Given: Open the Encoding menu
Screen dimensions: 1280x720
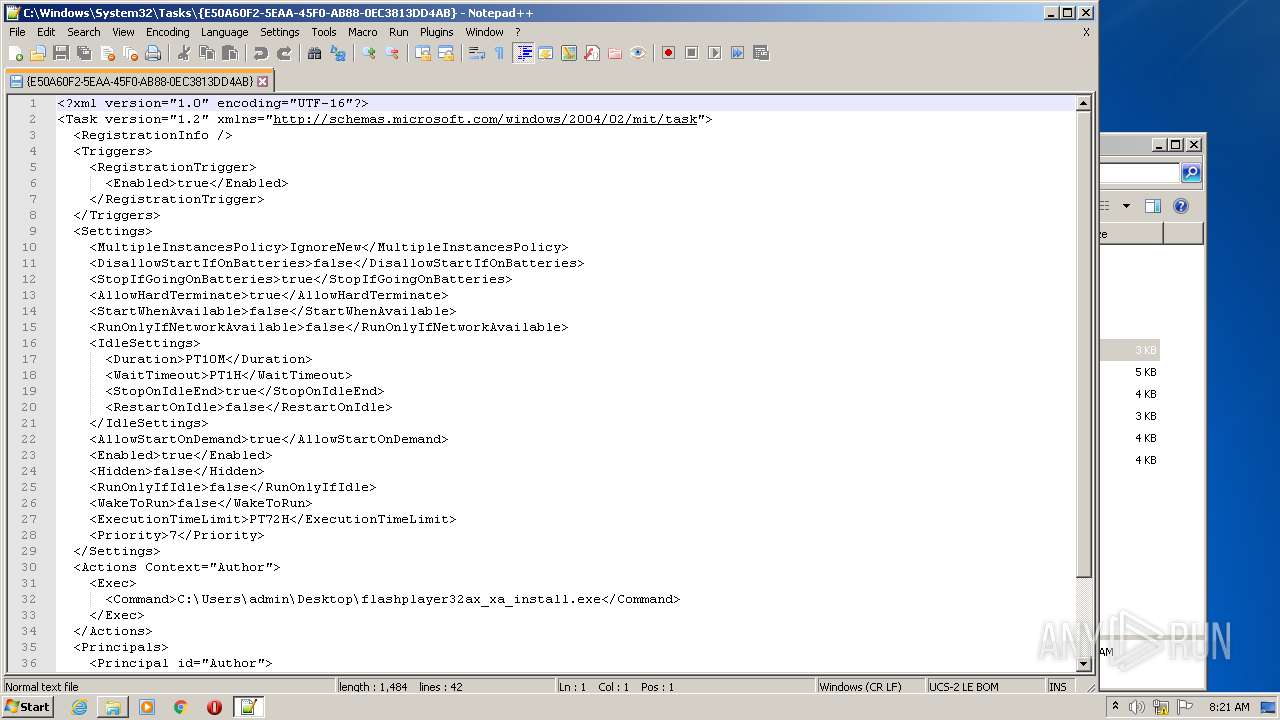Looking at the screenshot, I should click(167, 32).
